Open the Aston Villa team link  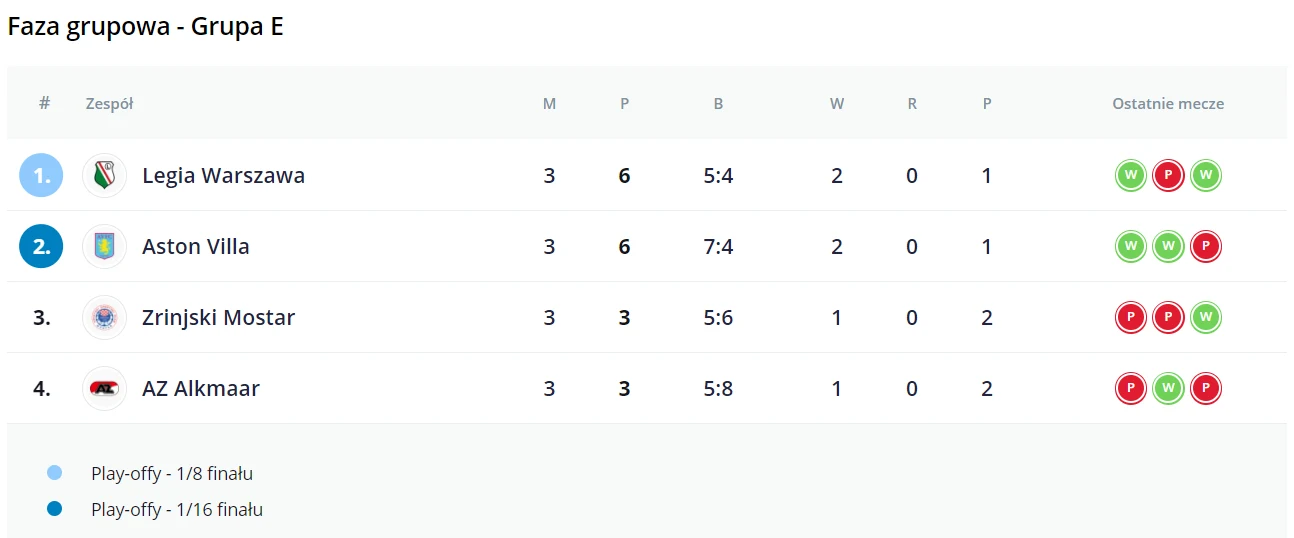(196, 247)
